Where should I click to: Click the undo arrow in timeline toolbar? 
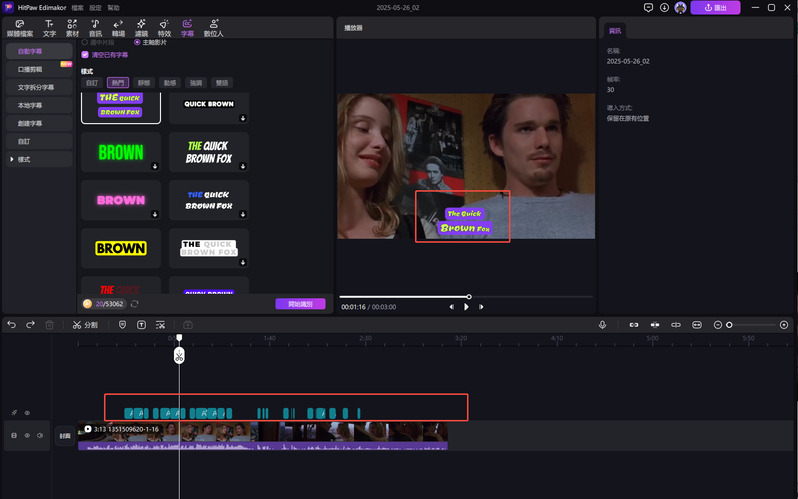pyautogui.click(x=12, y=325)
